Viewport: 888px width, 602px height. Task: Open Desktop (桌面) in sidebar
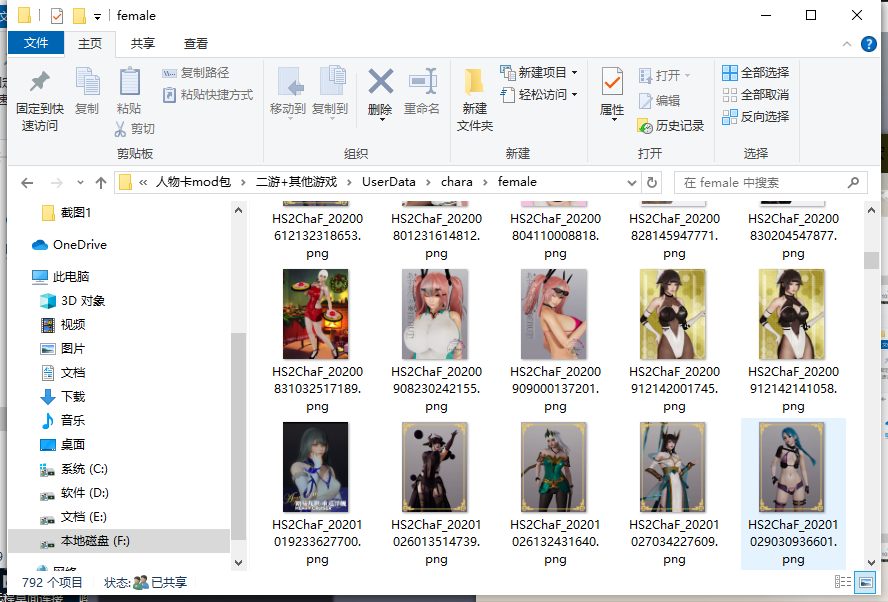click(x=62, y=445)
